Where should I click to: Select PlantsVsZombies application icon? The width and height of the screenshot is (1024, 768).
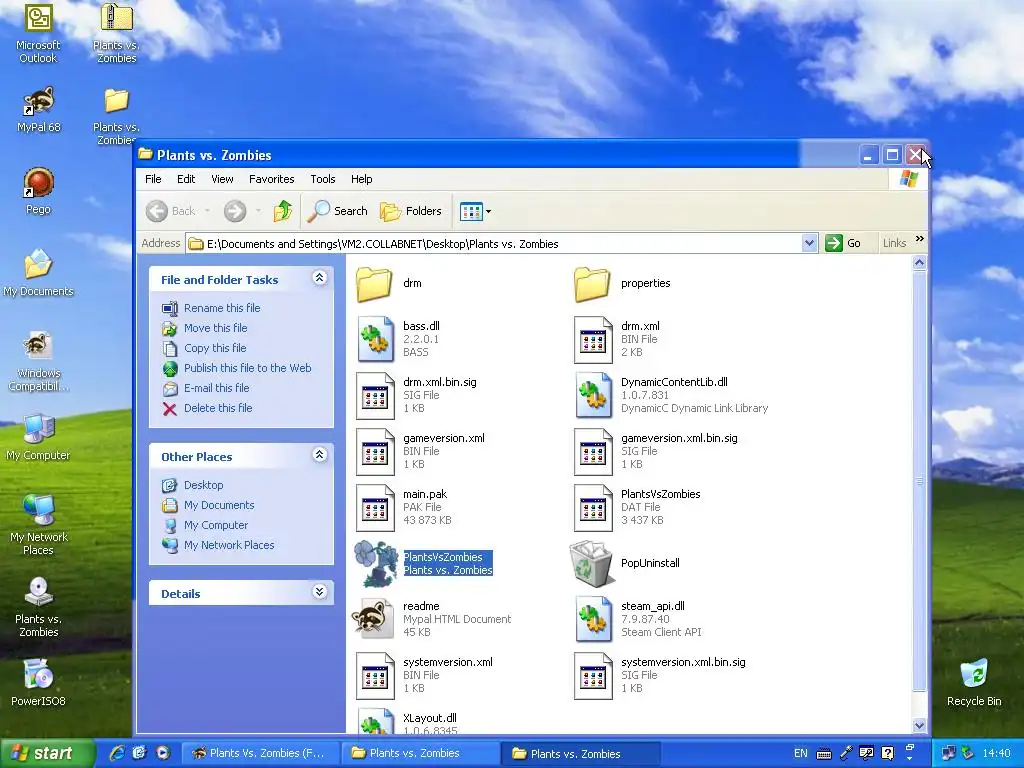376,563
